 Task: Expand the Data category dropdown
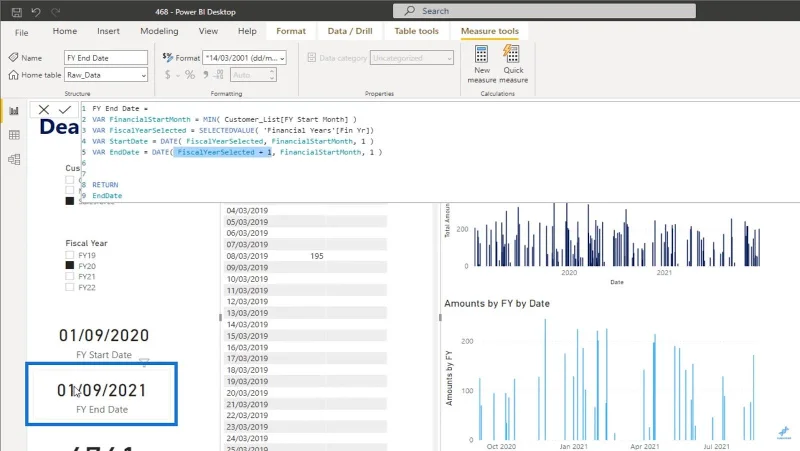point(412,58)
